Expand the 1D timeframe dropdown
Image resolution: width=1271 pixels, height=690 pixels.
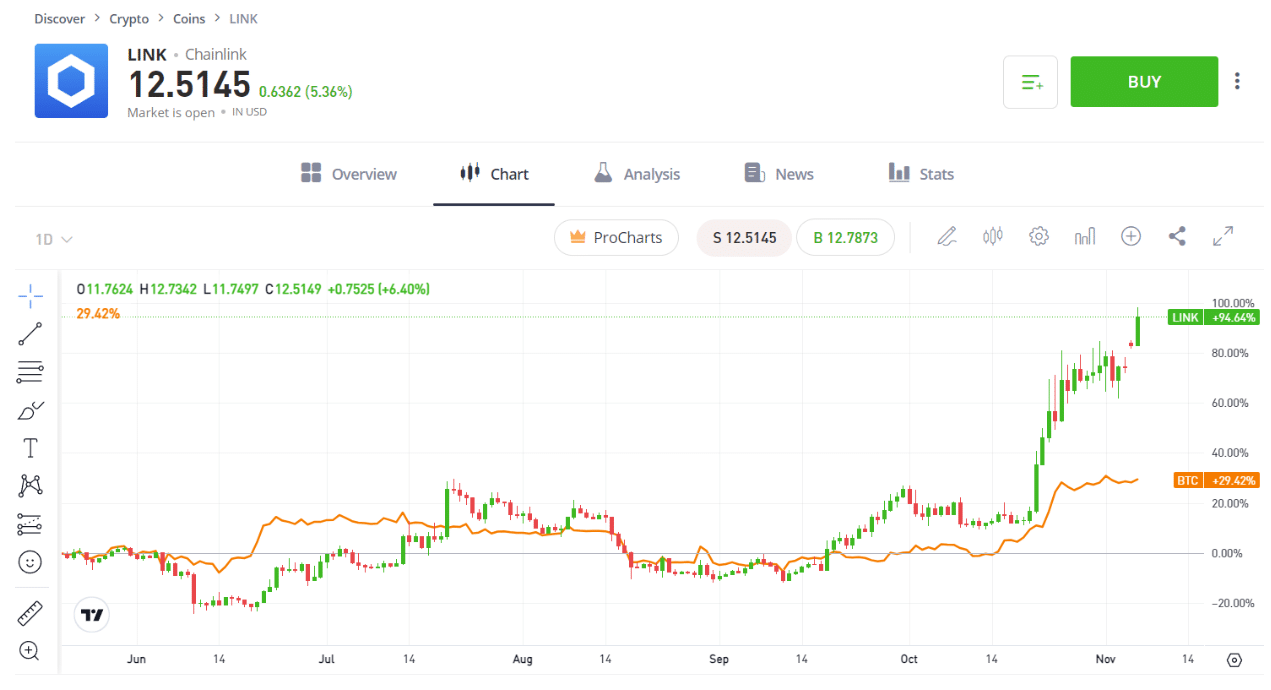tap(54, 239)
